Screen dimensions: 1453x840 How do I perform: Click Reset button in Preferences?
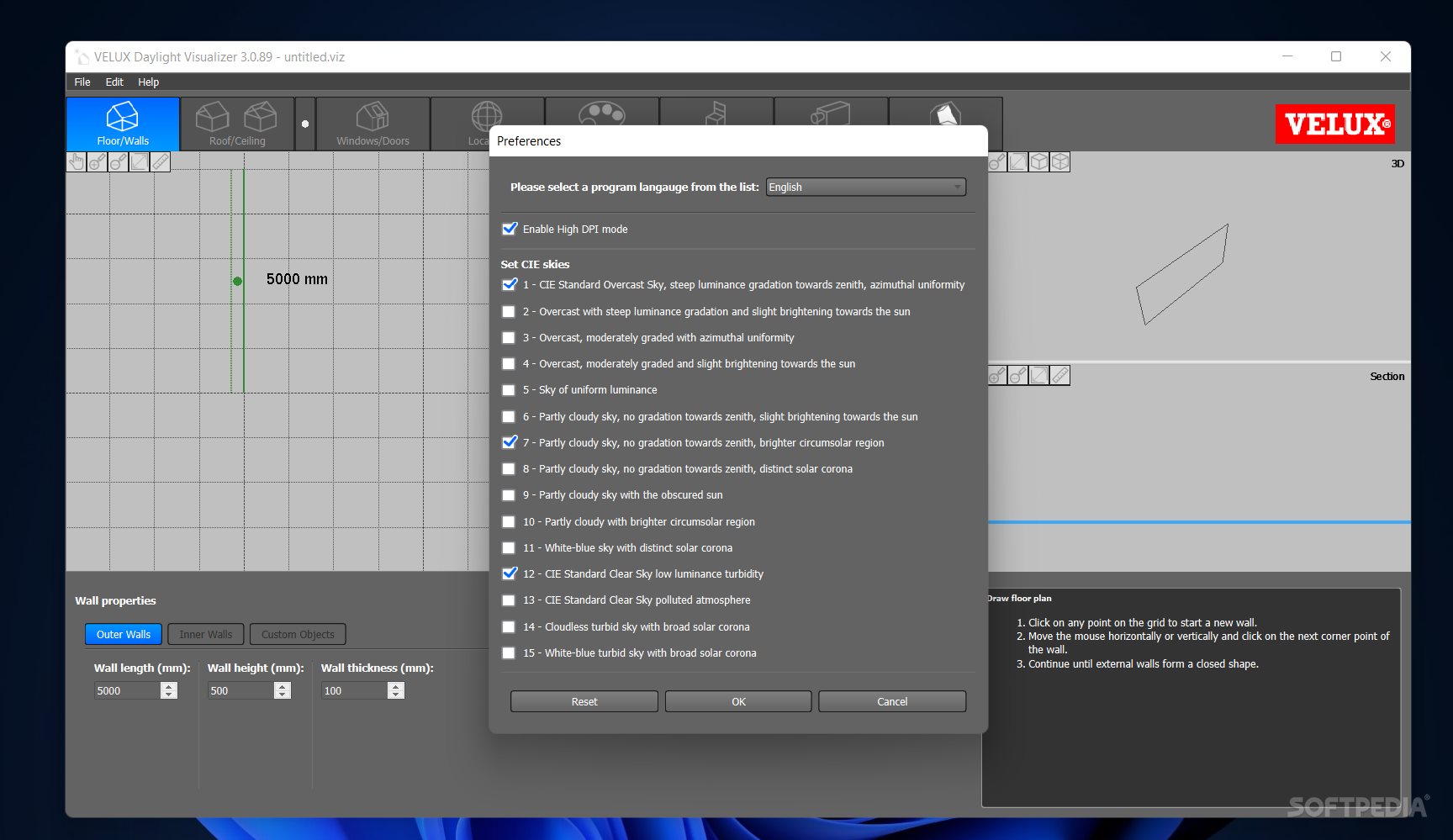[584, 701]
